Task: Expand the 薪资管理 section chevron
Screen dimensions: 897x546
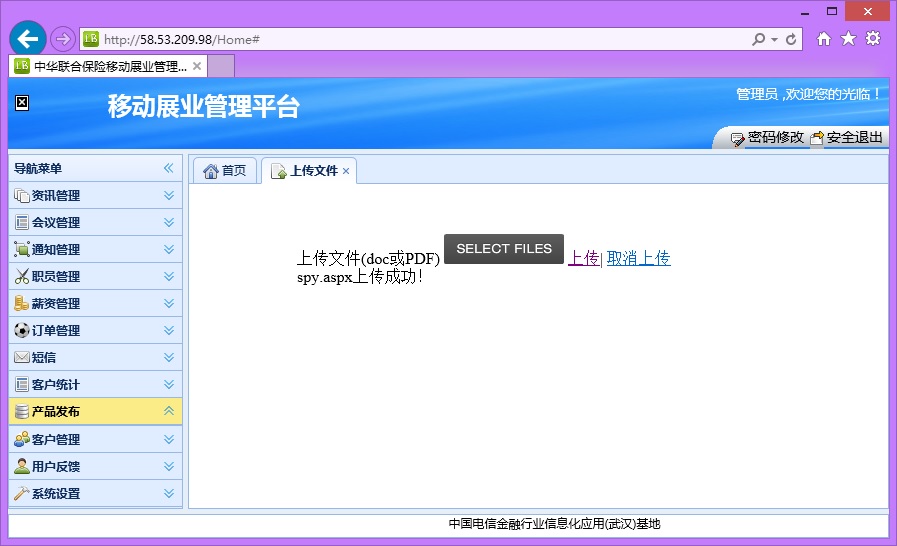Action: coord(169,303)
